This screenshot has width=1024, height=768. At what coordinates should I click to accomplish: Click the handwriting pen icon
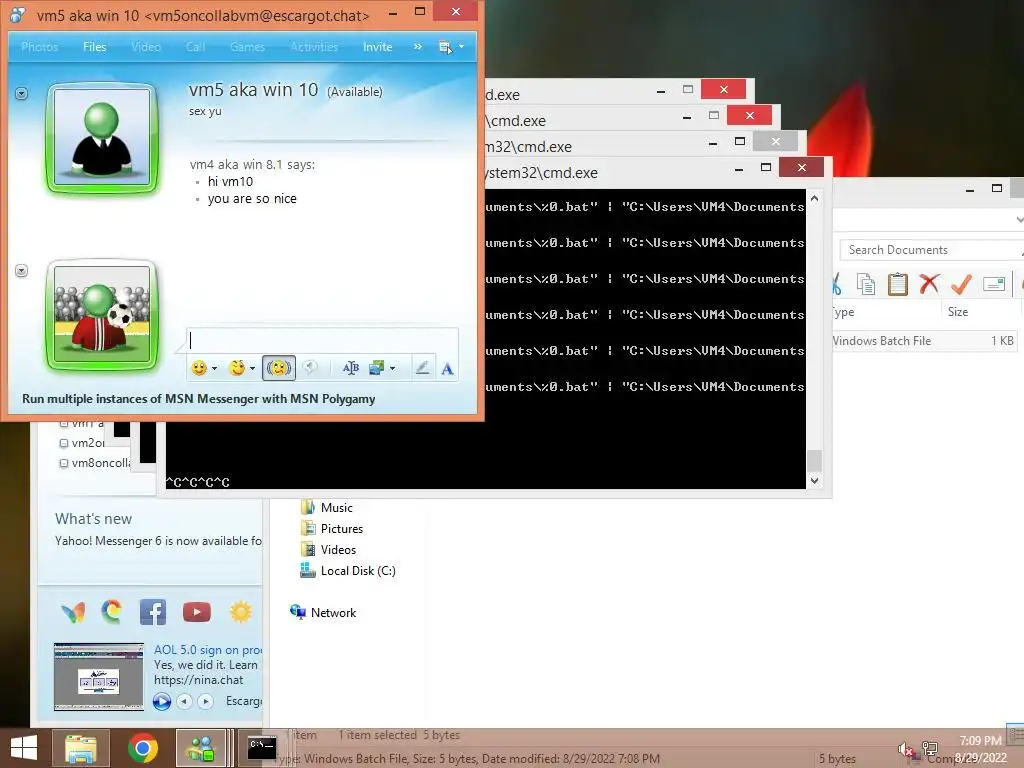click(x=422, y=368)
